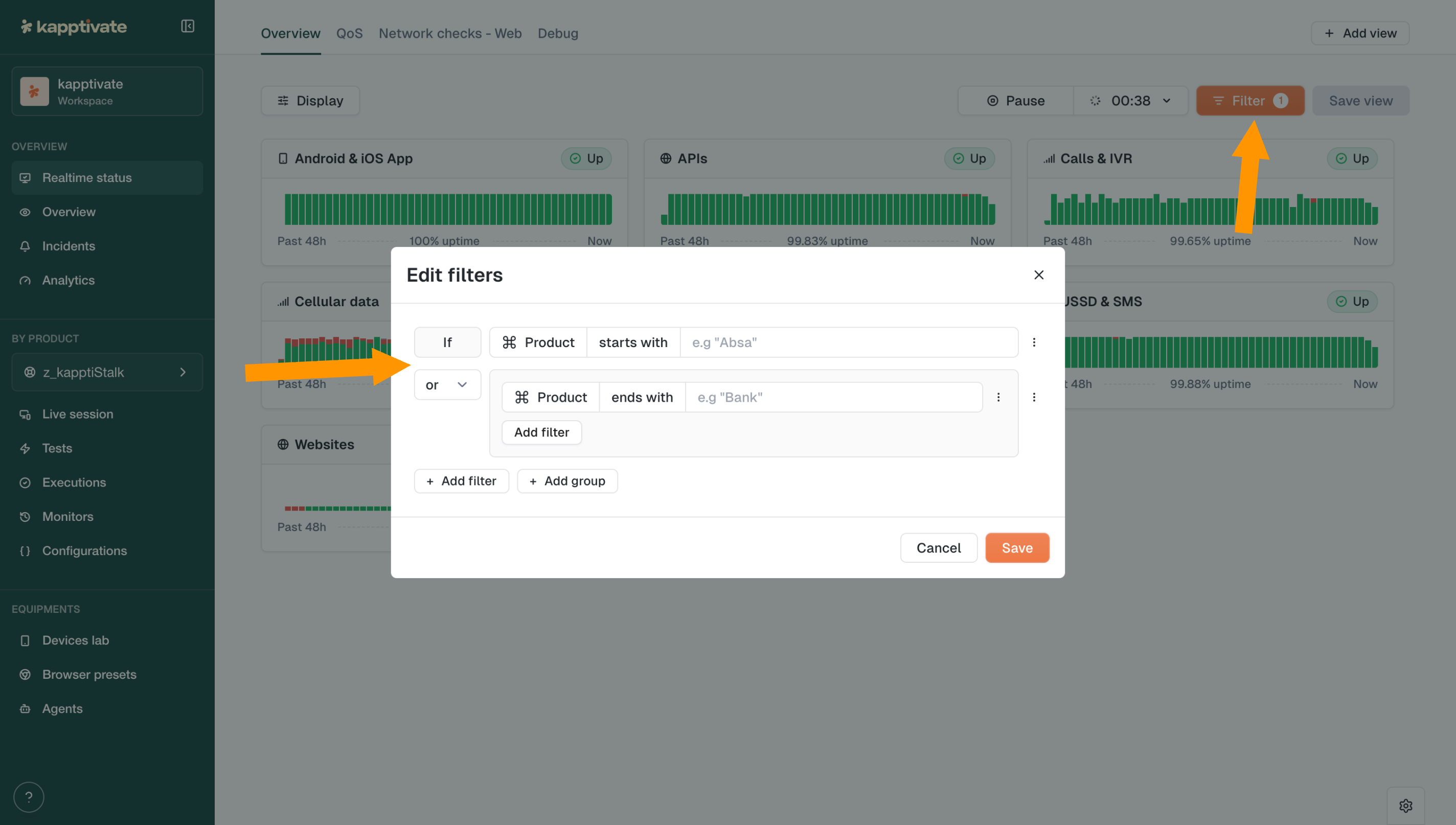The width and height of the screenshot is (1456, 825).
Task: Close the Edit filters dialog
Action: [1038, 275]
